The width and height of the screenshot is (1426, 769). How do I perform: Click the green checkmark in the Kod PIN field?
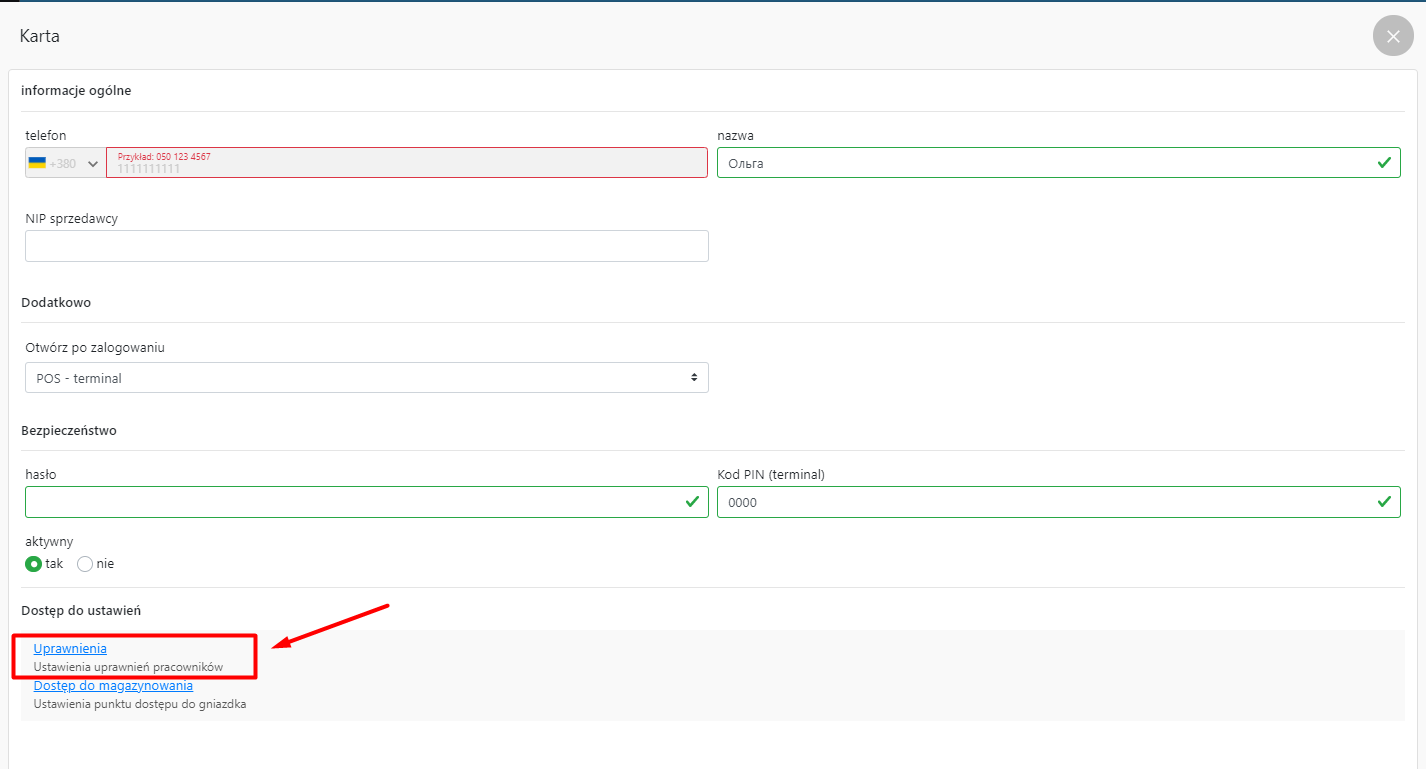(x=1384, y=502)
